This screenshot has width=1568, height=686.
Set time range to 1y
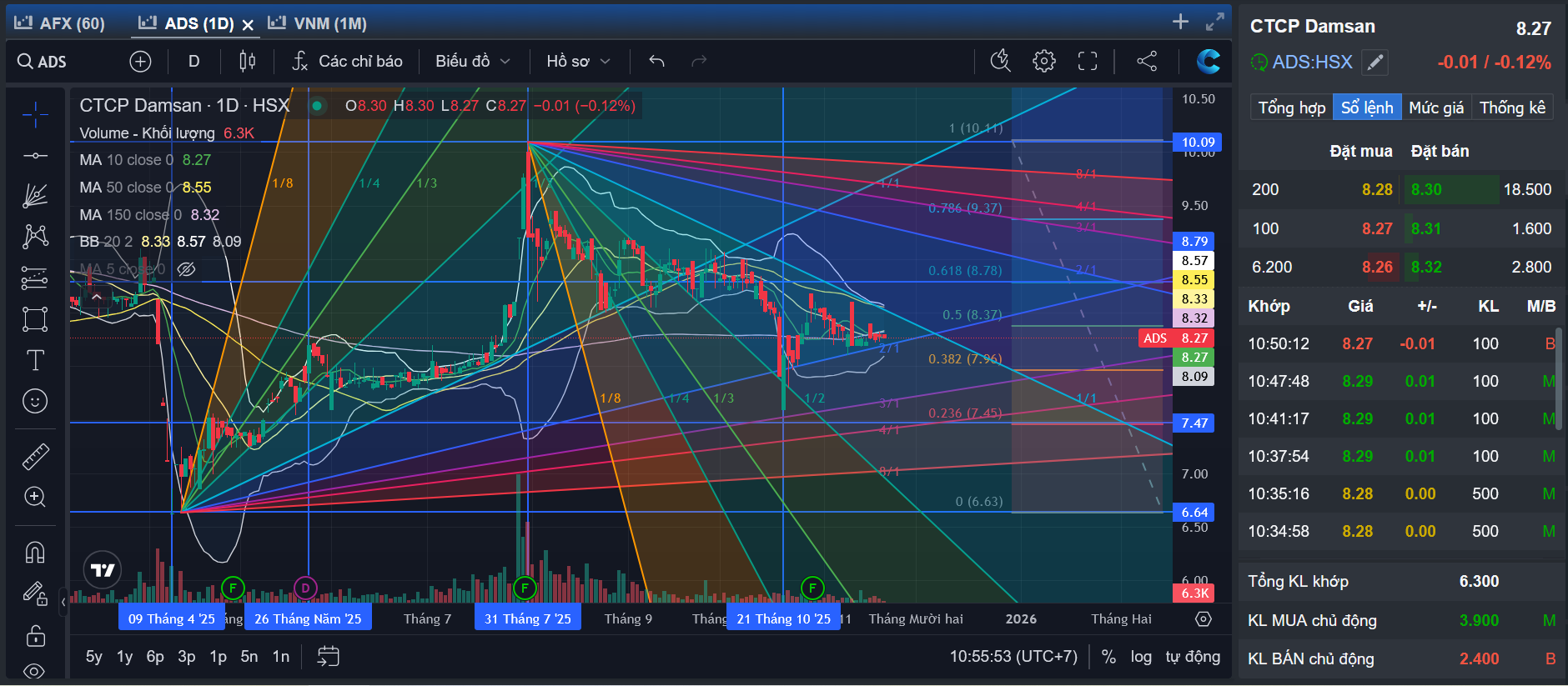124,657
